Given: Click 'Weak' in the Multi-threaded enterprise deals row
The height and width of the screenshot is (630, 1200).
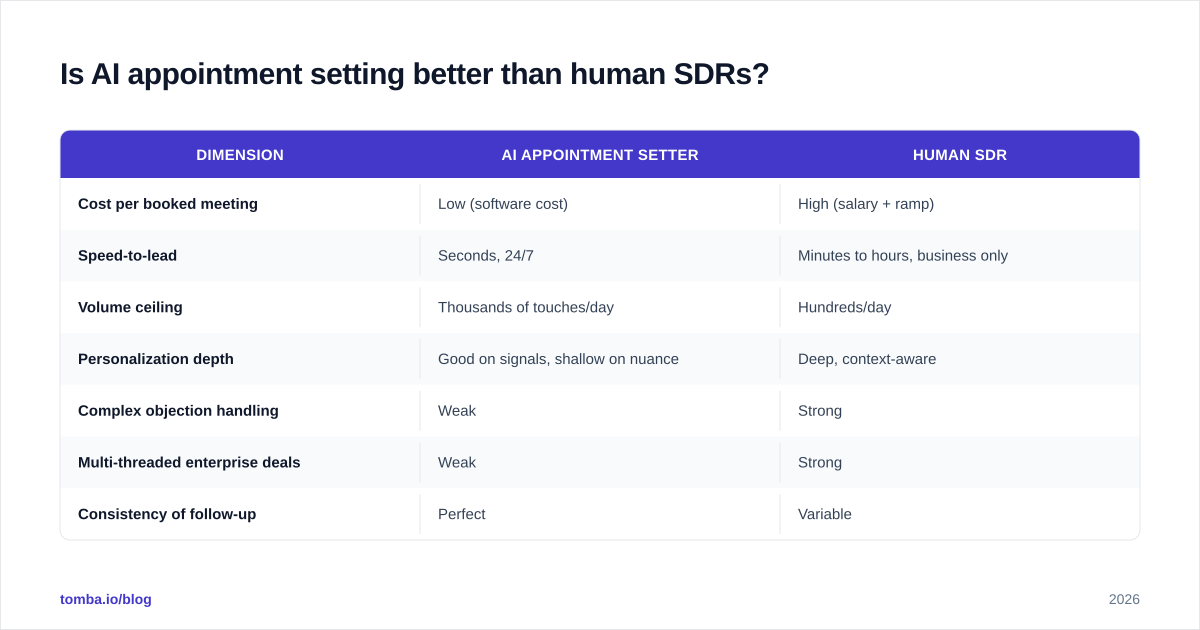Looking at the screenshot, I should (x=457, y=463).
